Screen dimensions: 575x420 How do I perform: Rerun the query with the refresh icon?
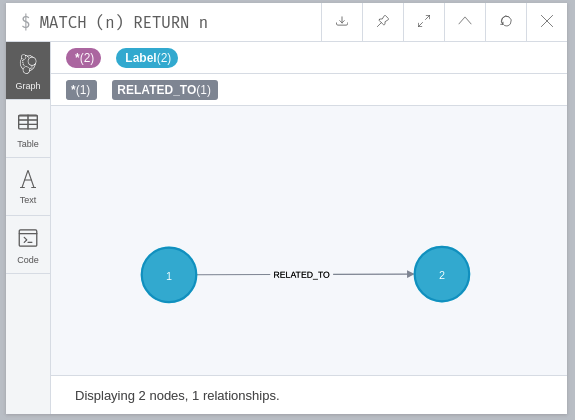506,22
